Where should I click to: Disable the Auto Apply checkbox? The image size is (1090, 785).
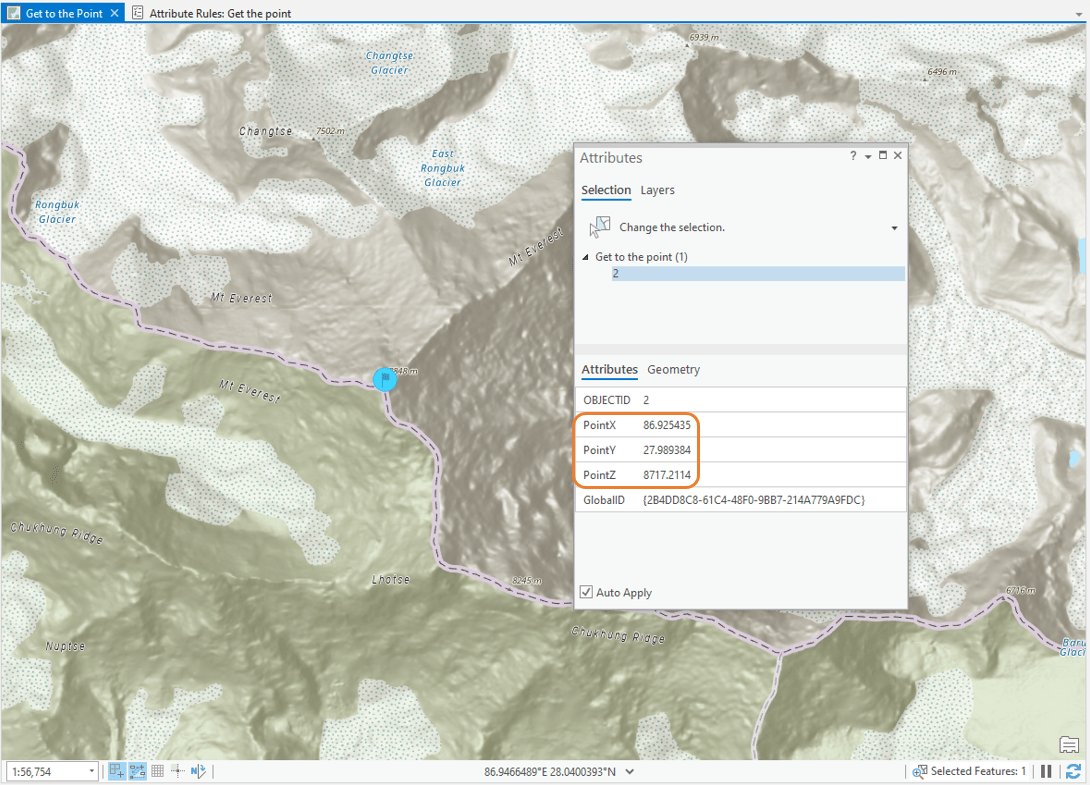tap(585, 592)
